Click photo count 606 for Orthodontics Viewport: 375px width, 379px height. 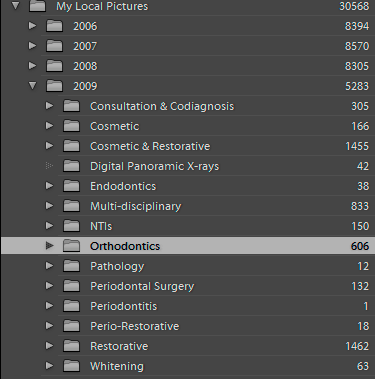(360, 246)
